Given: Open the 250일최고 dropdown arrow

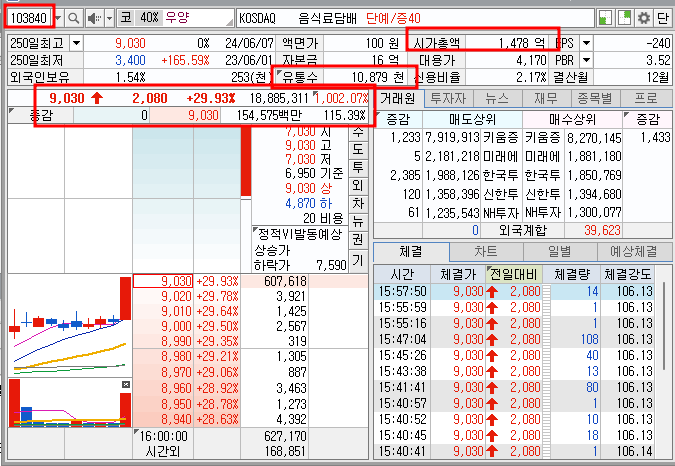Looking at the screenshot, I should click(76, 43).
